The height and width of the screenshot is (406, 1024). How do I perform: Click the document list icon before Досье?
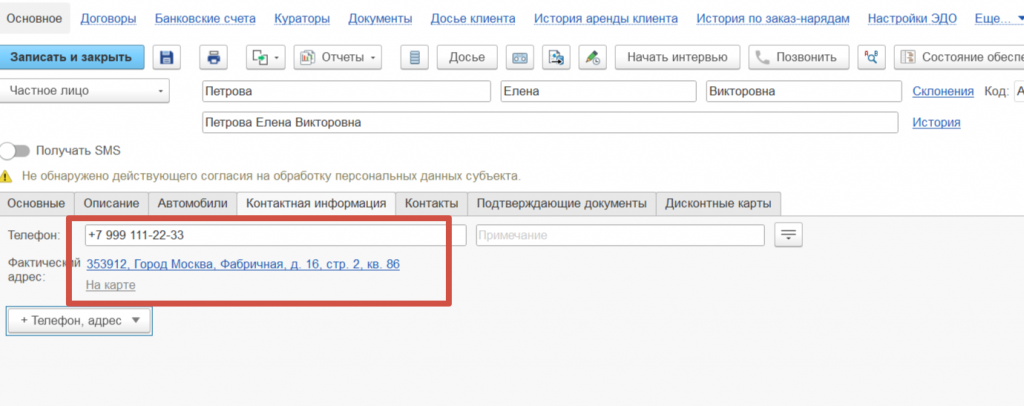(417, 57)
